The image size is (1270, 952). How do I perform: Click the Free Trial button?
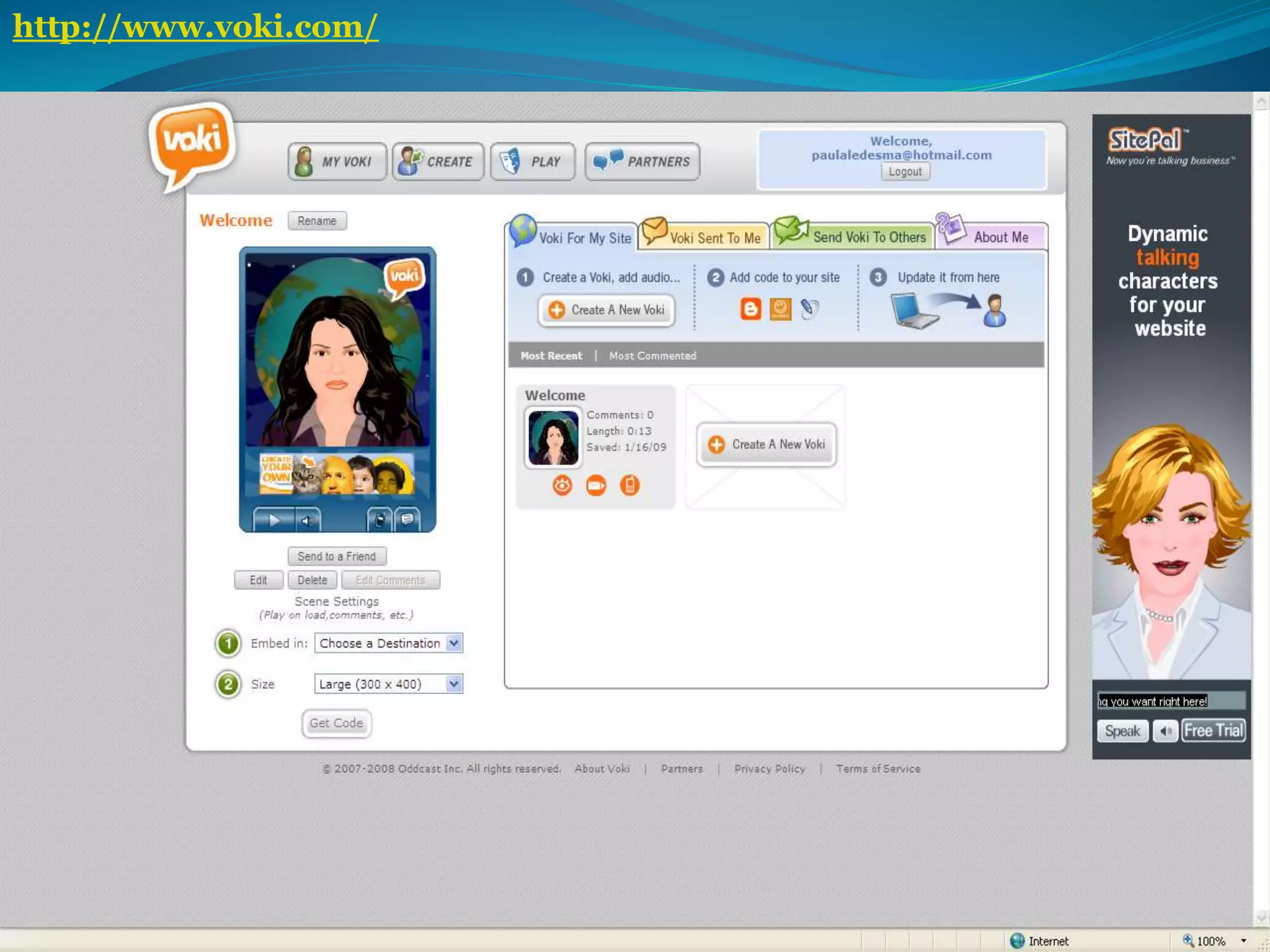coord(1213,730)
